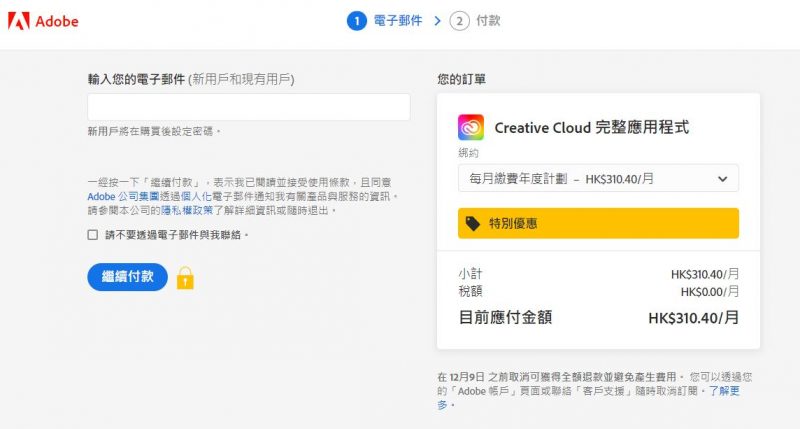Image resolution: width=800 pixels, height=429 pixels.
Task: Click the yellow padlock security icon
Action: (x=185, y=278)
